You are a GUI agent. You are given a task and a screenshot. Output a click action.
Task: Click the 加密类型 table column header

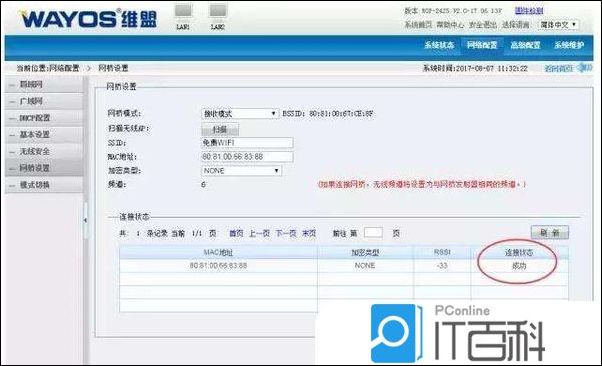365,252
